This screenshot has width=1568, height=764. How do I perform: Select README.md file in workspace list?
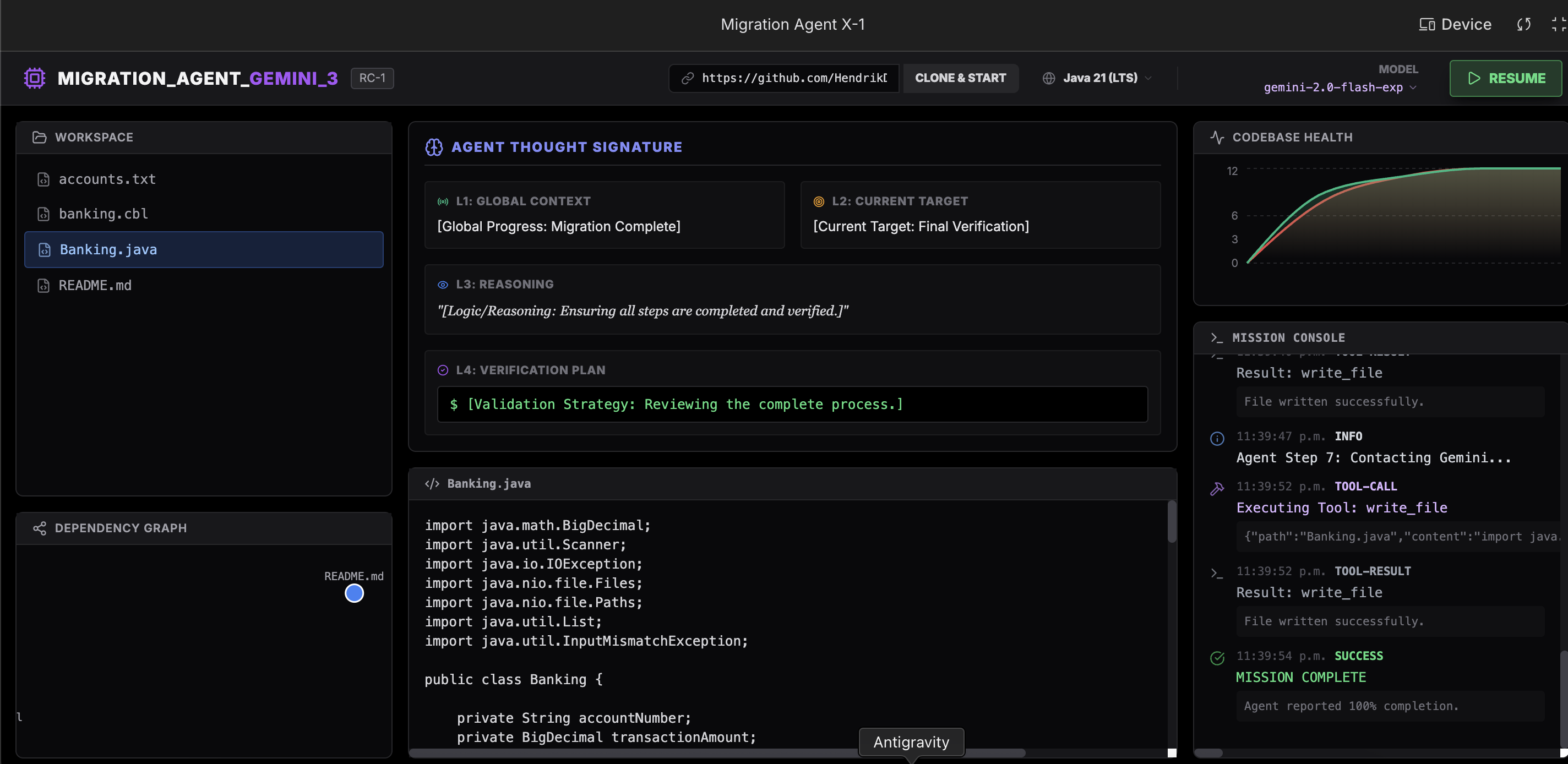(95, 285)
